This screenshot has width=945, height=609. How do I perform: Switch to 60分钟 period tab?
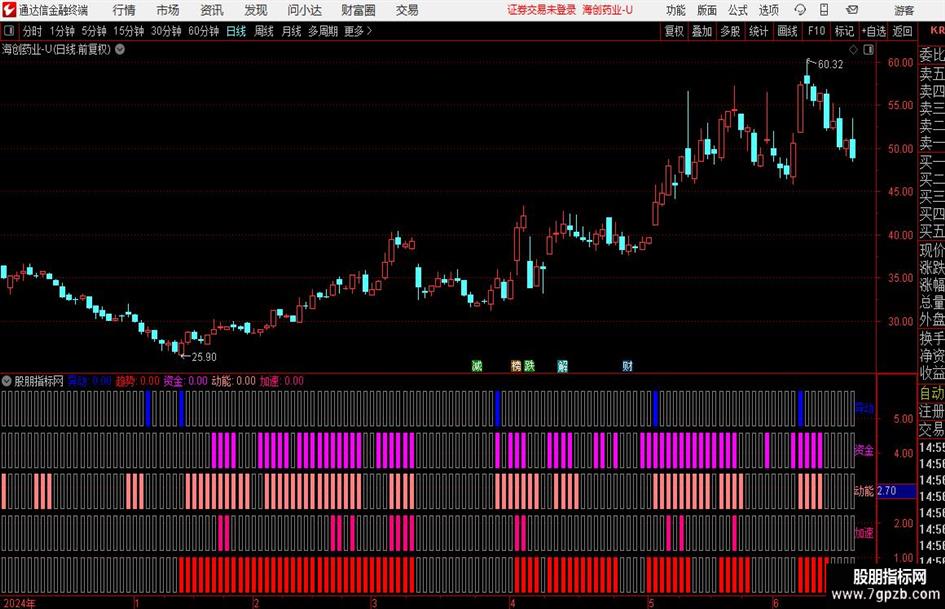(204, 31)
